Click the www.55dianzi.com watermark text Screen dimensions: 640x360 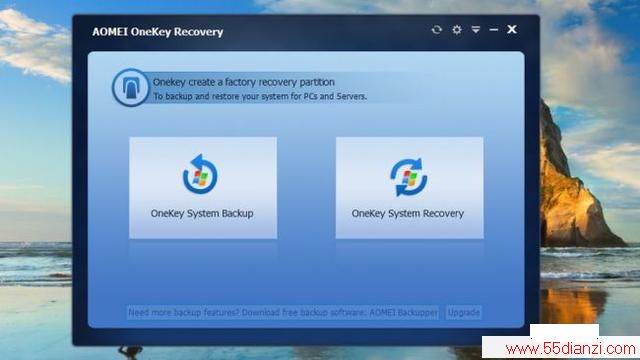click(571, 349)
